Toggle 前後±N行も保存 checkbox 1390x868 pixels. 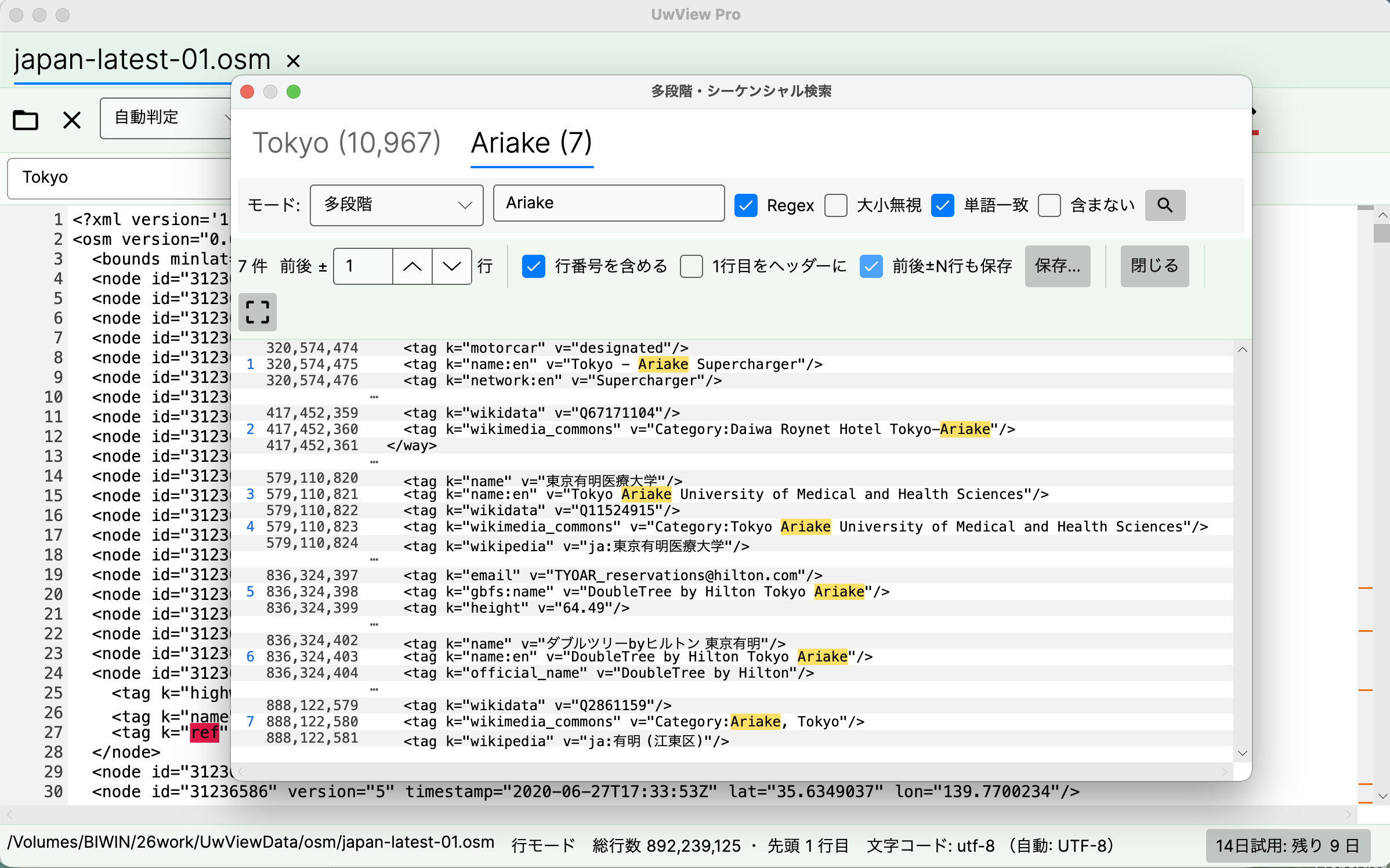tap(871, 266)
